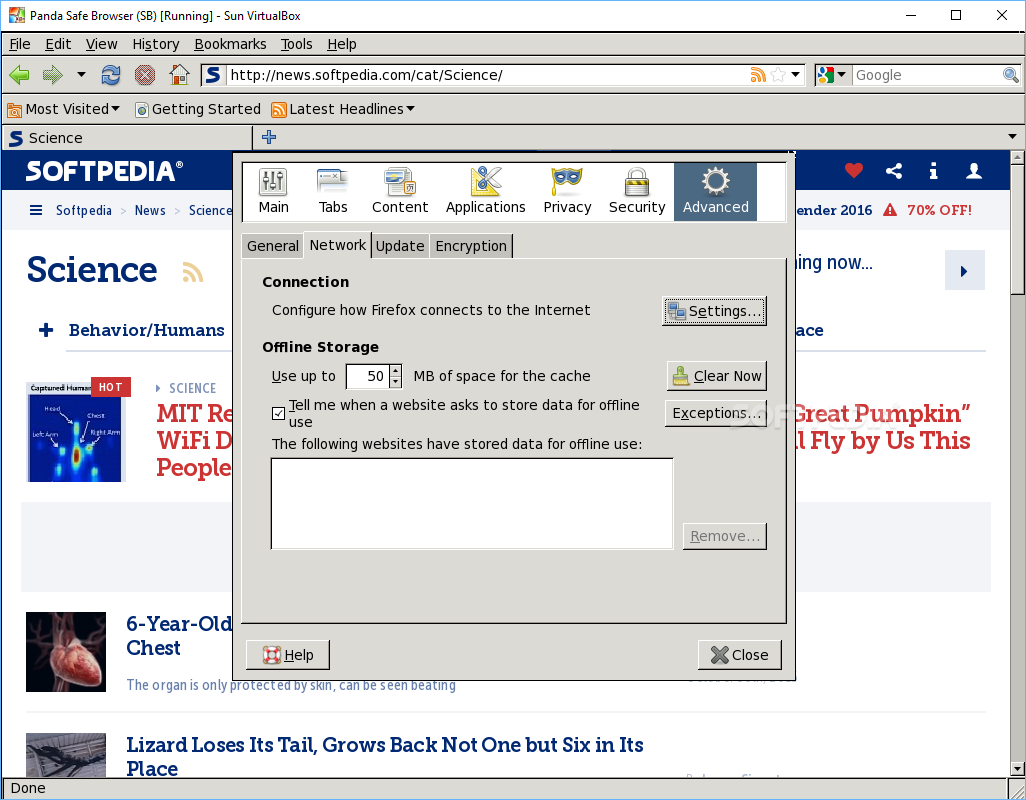Open the Tabs preferences pane

pos(332,192)
